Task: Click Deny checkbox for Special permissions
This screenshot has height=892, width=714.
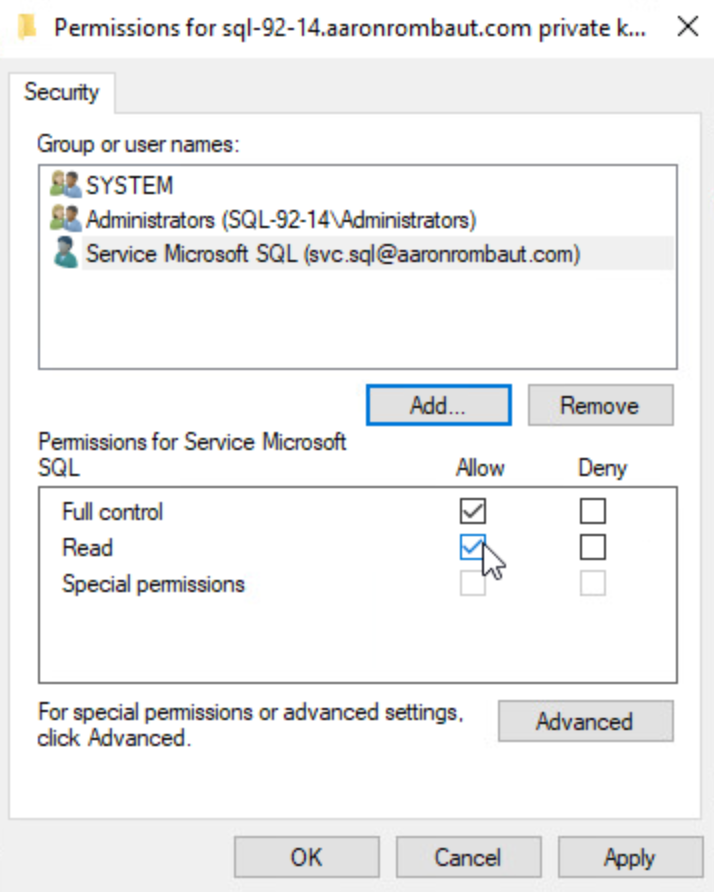Action: [x=593, y=583]
